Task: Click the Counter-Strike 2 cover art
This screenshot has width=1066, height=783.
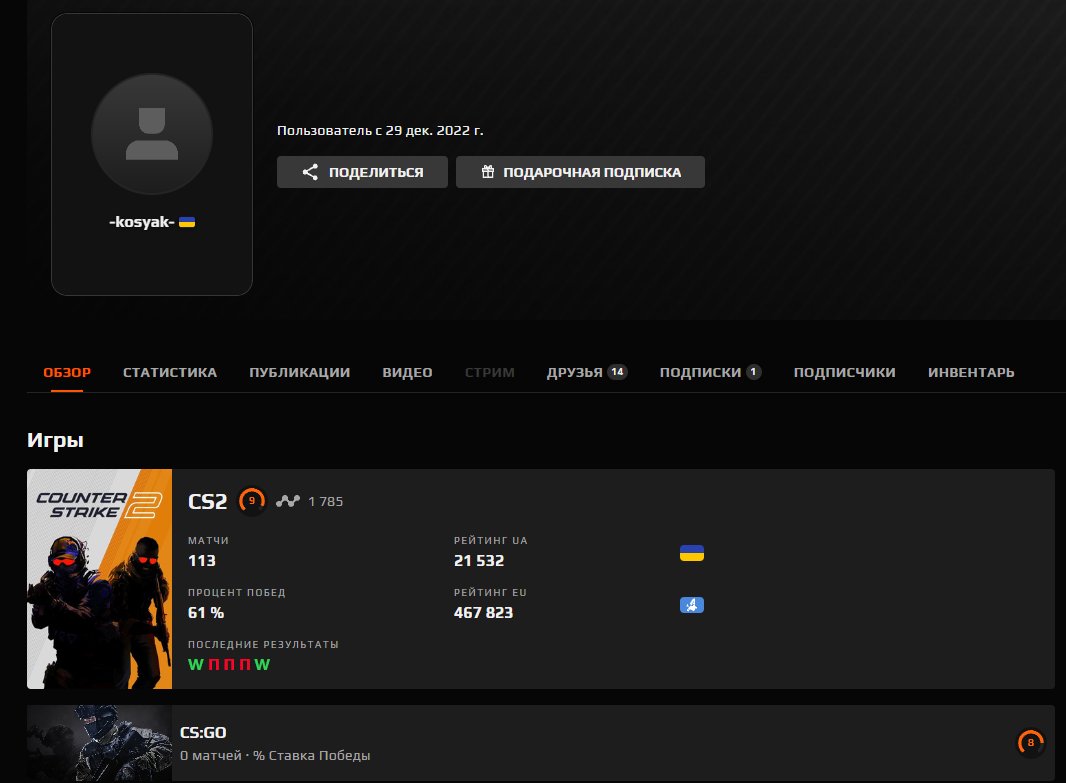Action: pyautogui.click(x=99, y=578)
